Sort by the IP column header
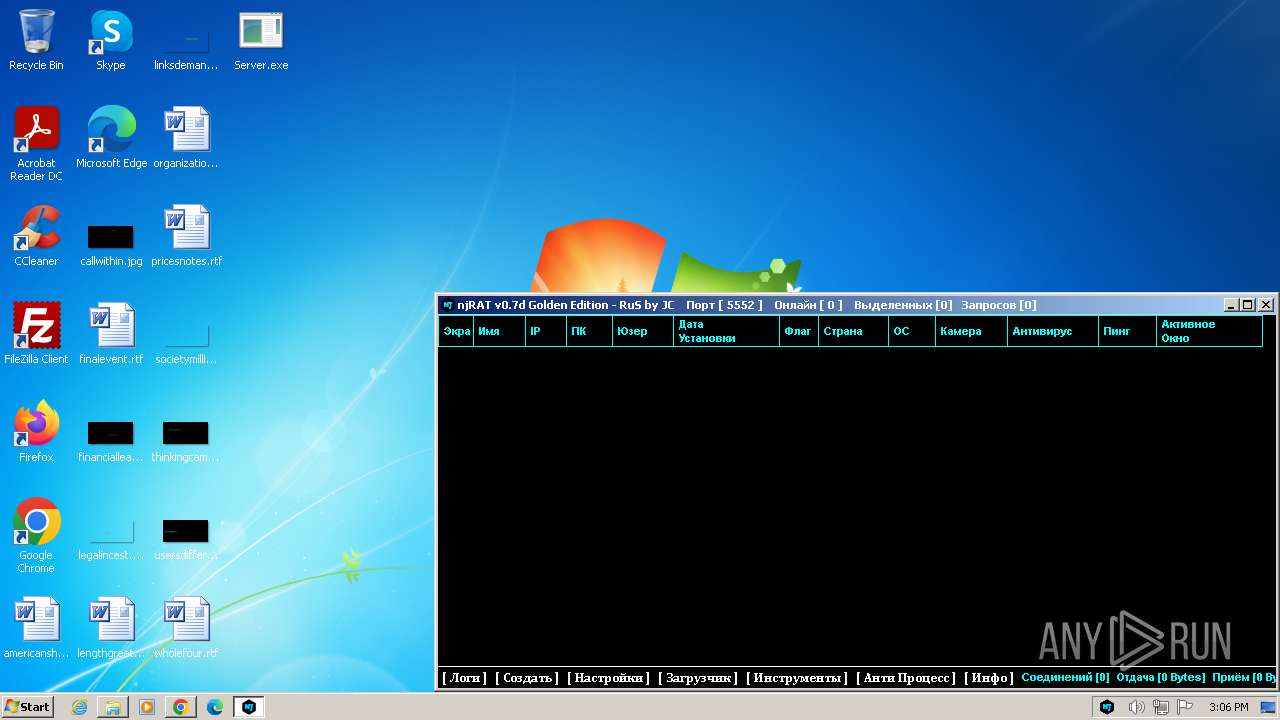 point(546,331)
